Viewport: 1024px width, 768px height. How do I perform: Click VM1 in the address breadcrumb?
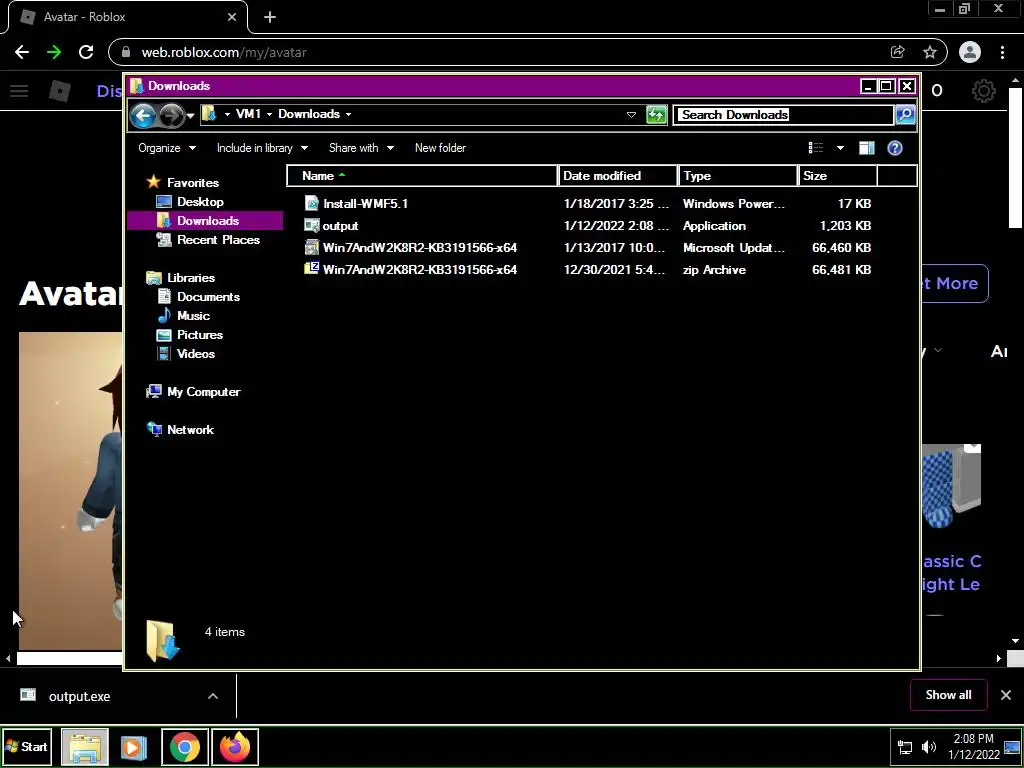pyautogui.click(x=248, y=114)
